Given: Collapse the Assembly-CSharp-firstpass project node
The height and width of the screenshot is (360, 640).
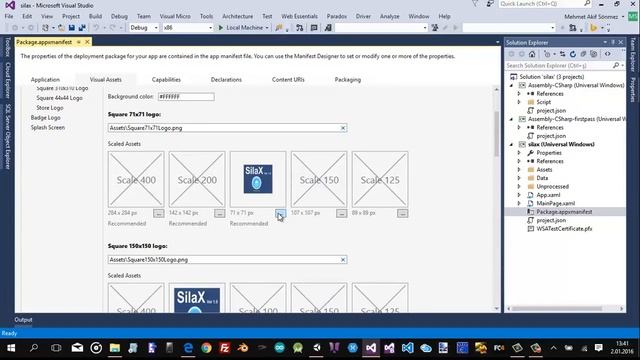Looking at the screenshot, I should click(x=511, y=119).
